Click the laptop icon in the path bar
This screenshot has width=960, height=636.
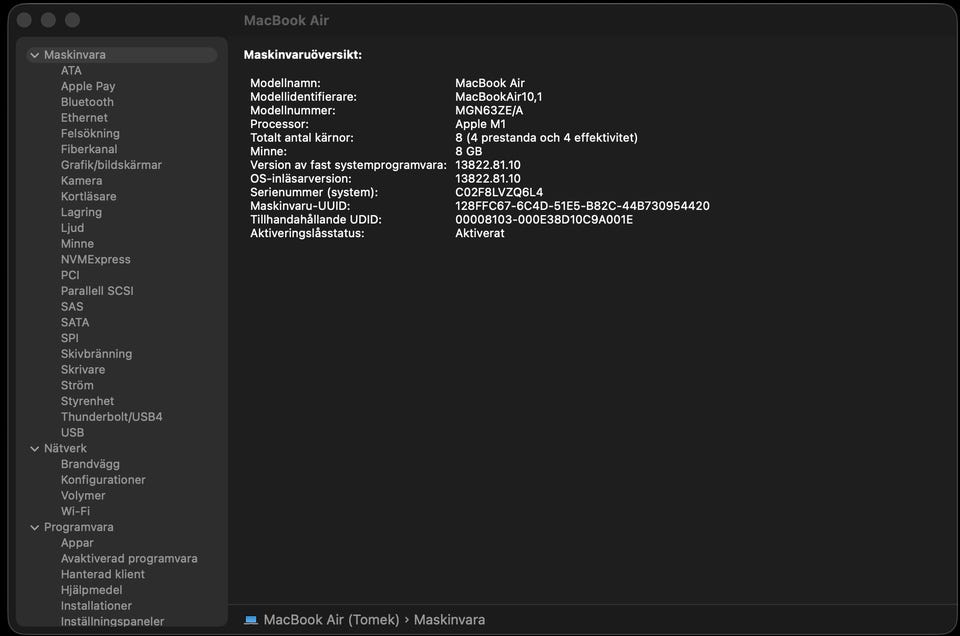pos(251,619)
